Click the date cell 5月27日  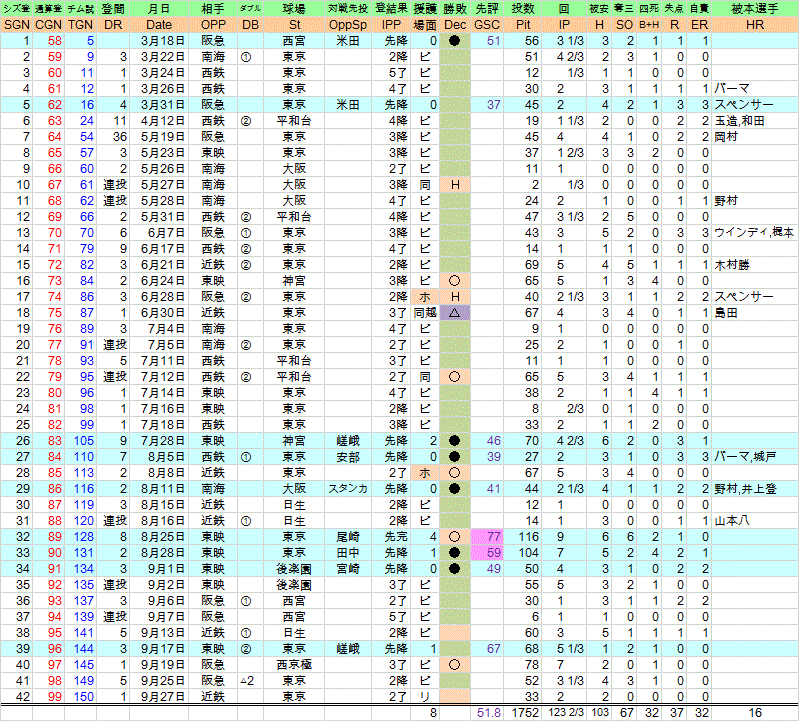tap(163, 184)
